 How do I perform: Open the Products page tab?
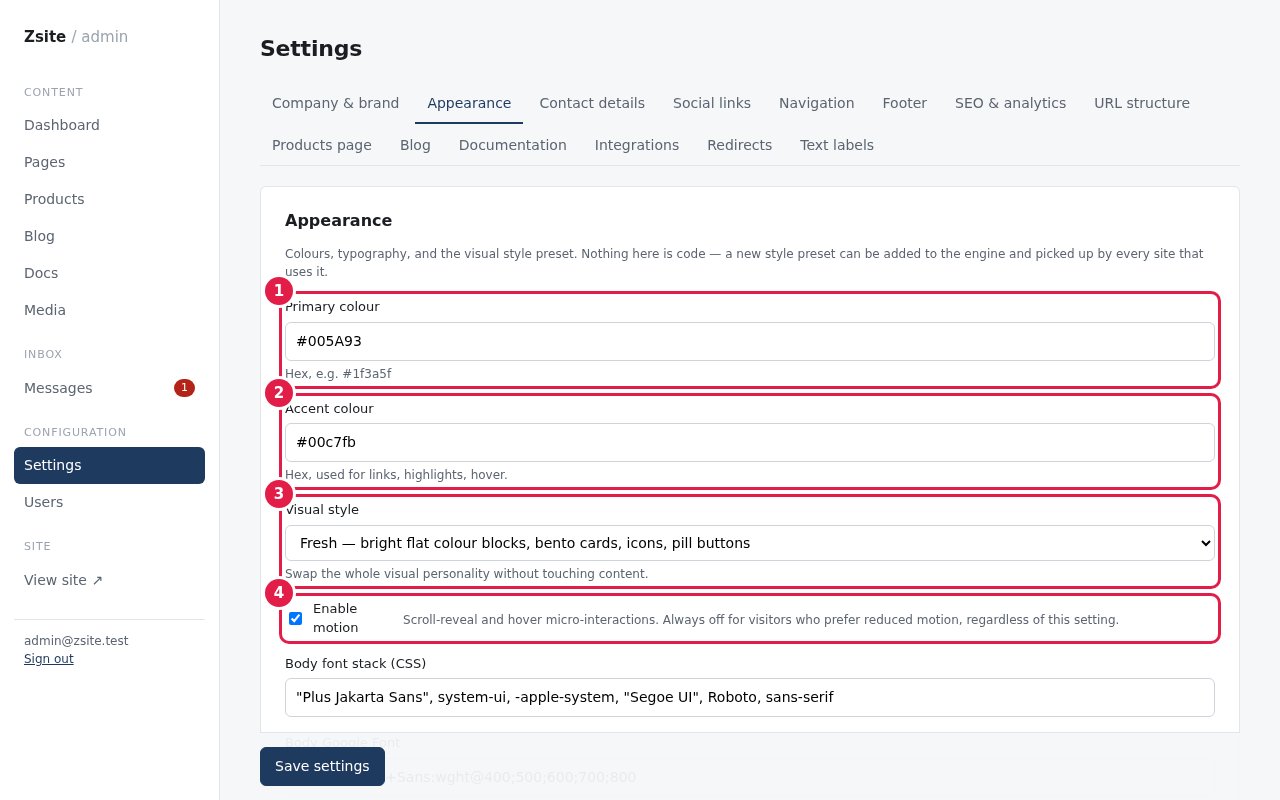322,145
